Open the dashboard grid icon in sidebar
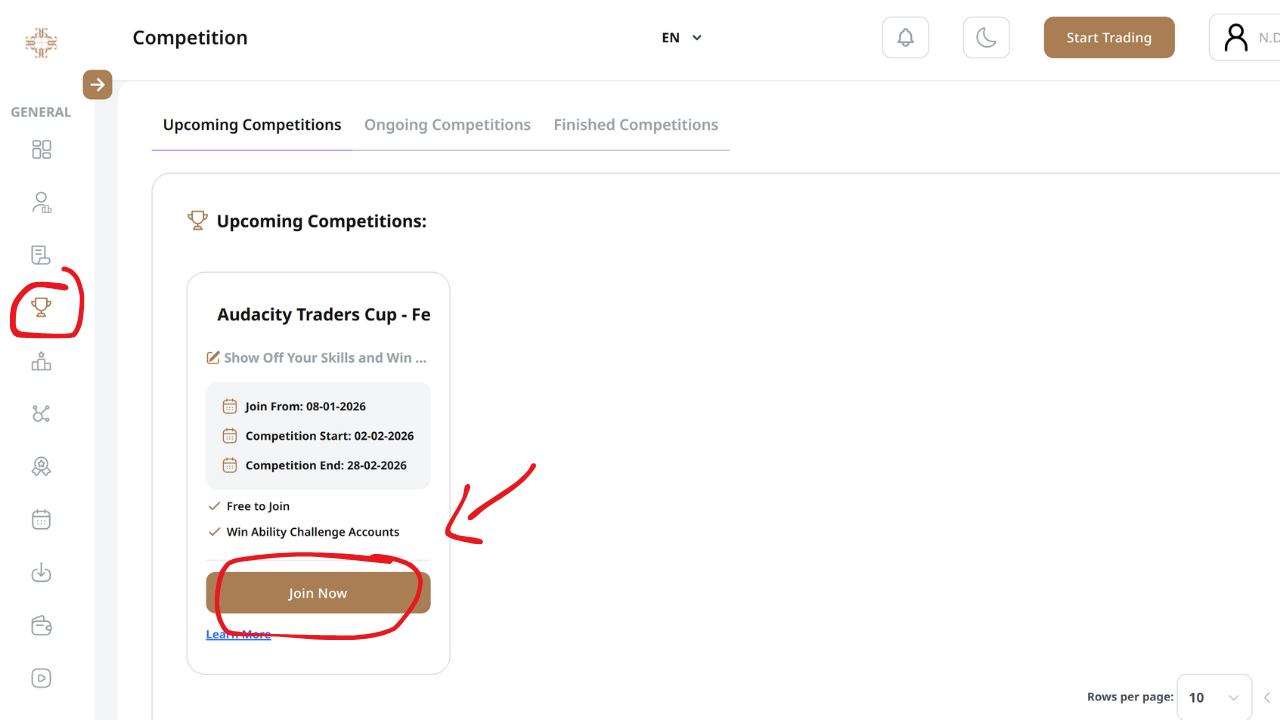The height and width of the screenshot is (720, 1280). click(x=41, y=150)
